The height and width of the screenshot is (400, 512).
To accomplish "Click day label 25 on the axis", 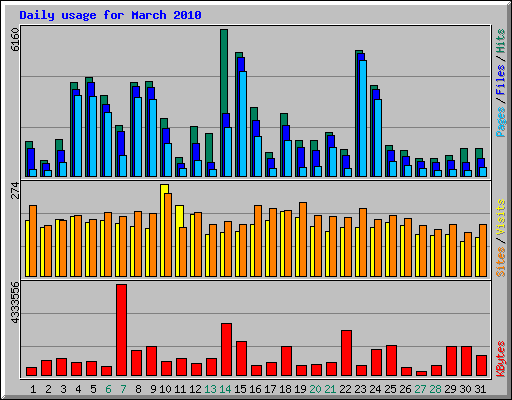I will point(390,389).
